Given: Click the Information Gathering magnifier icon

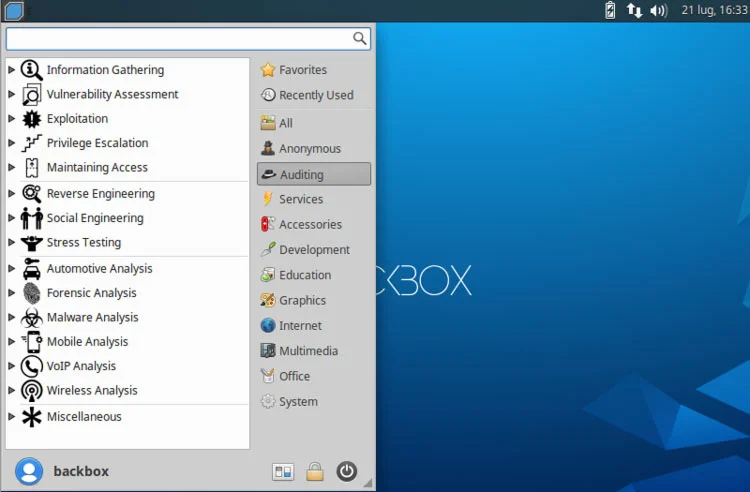Looking at the screenshot, I should pyautogui.click(x=32, y=70).
